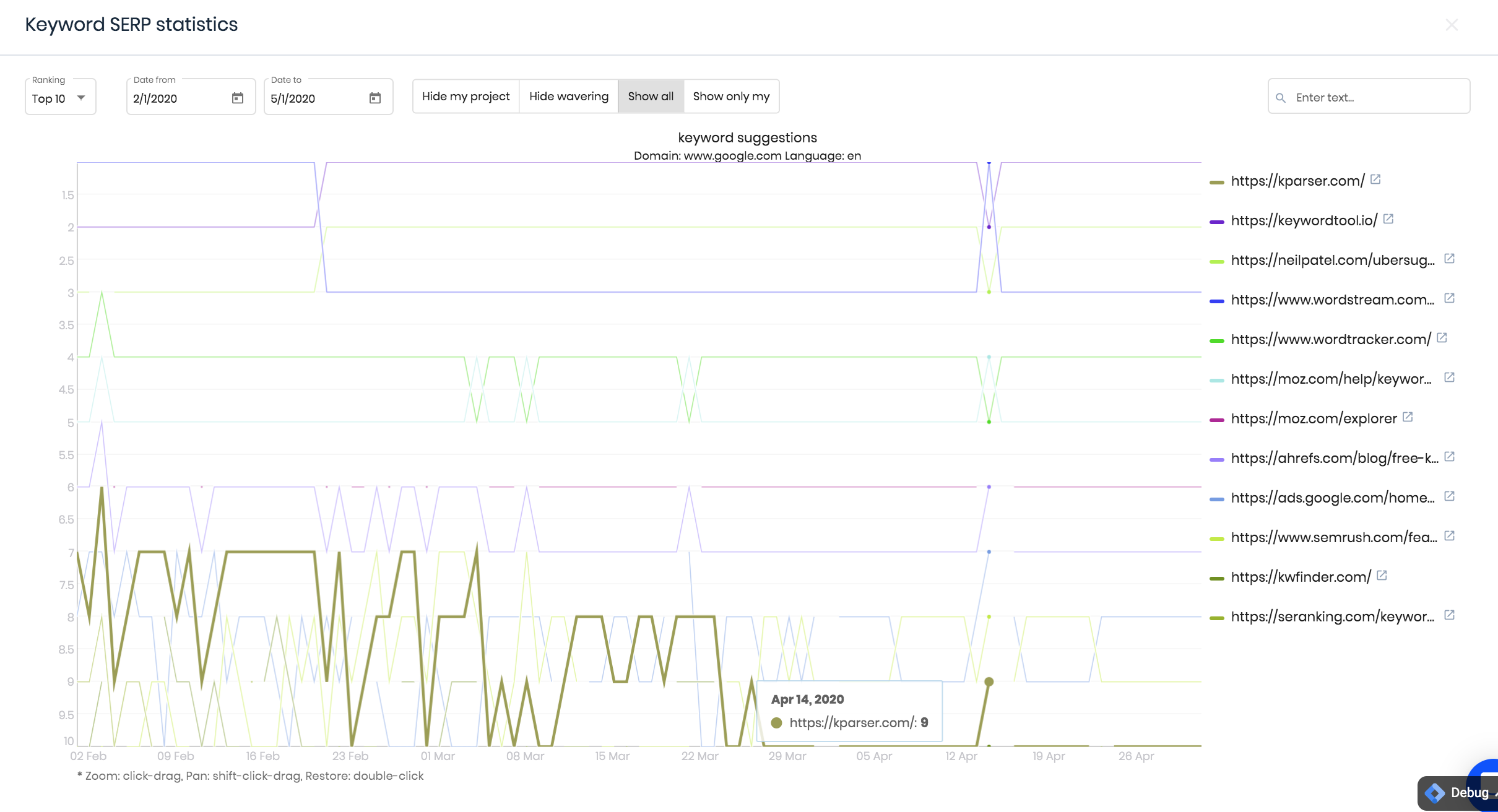Click the 23 Feb x-axis label
Image resolution: width=1498 pixels, height=812 pixels.
(350, 756)
